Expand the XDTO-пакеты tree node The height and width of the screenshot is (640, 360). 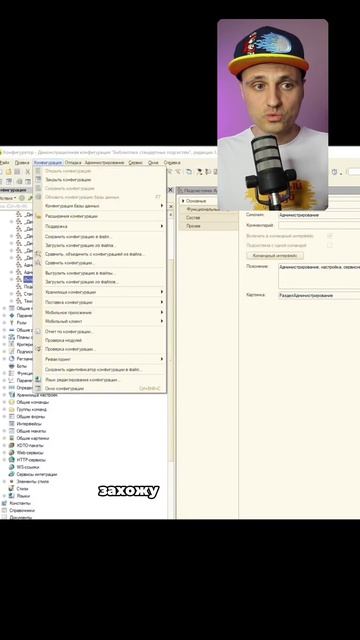(4, 445)
